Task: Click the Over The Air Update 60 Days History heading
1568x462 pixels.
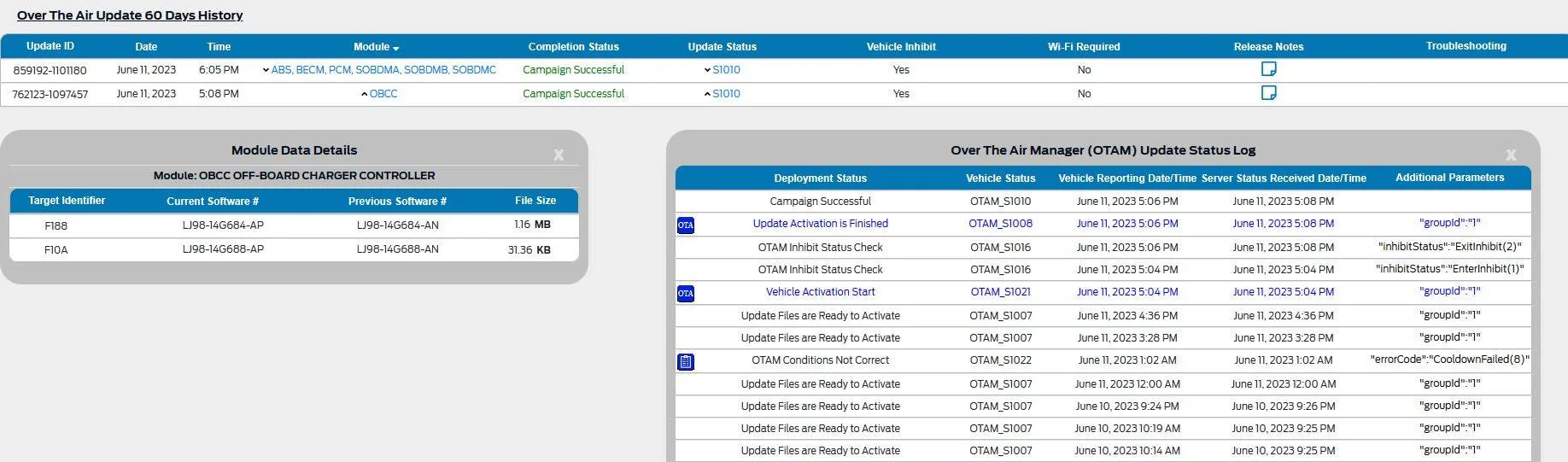Action: click(130, 15)
